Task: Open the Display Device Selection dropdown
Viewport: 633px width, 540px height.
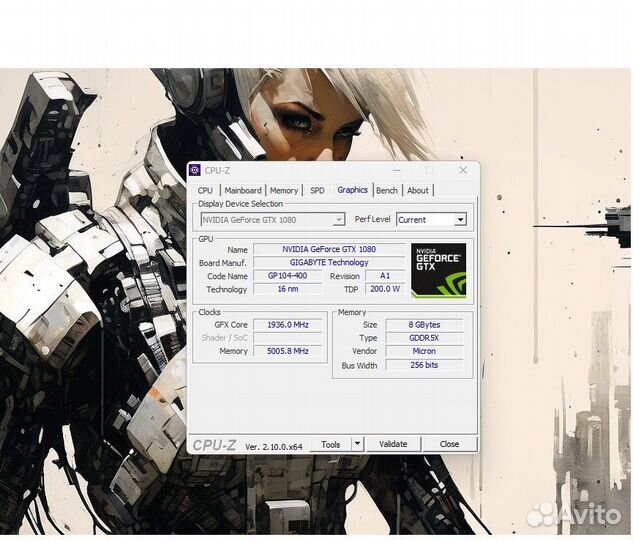Action: 272,220
